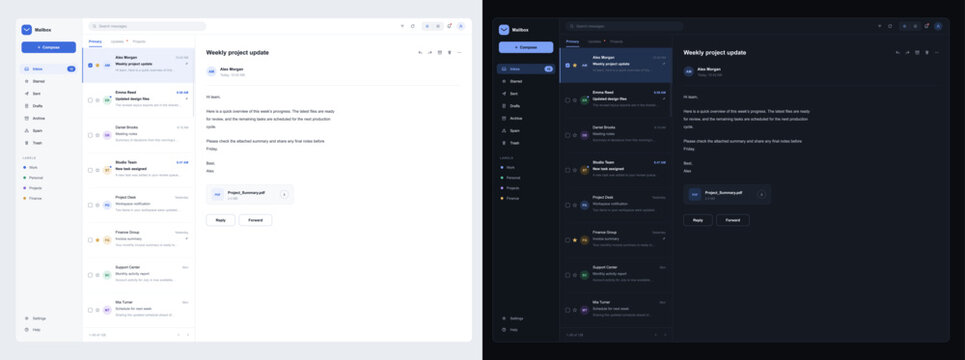Switch to Updates tab in dark theme
The height and width of the screenshot is (360, 965).
(596, 41)
